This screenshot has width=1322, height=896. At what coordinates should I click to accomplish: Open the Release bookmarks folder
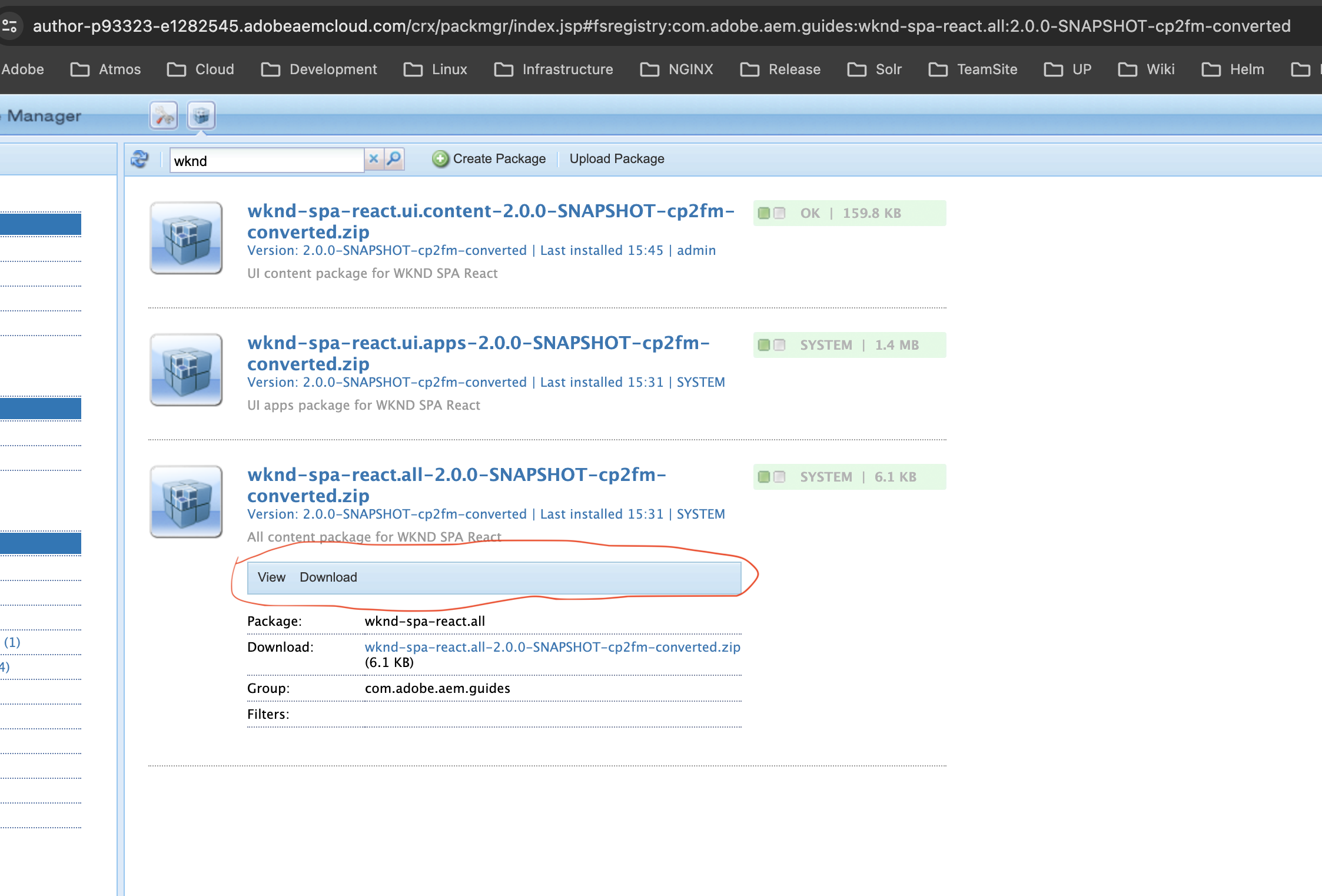pos(794,69)
